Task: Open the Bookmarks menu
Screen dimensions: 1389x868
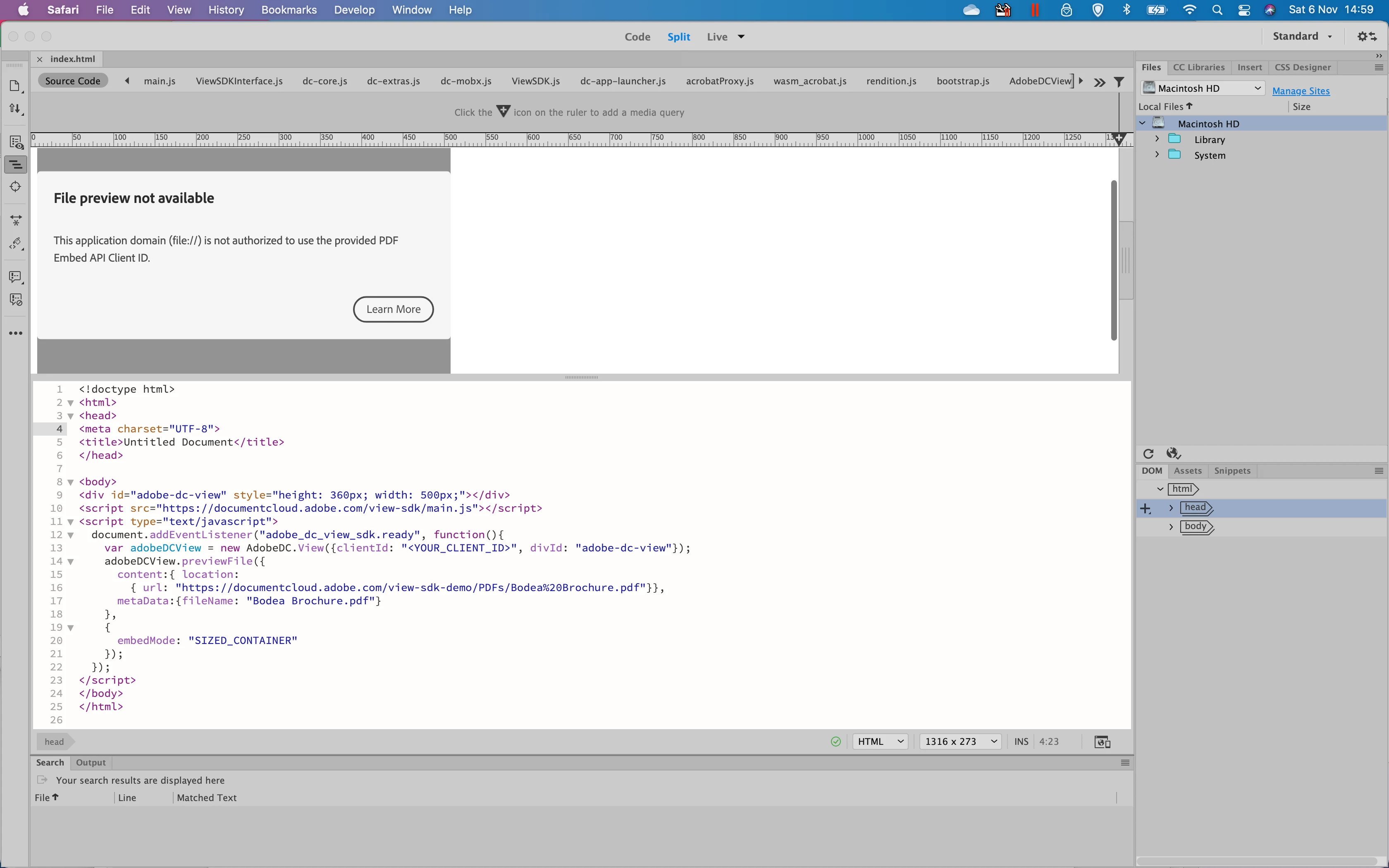Action: coord(289,10)
